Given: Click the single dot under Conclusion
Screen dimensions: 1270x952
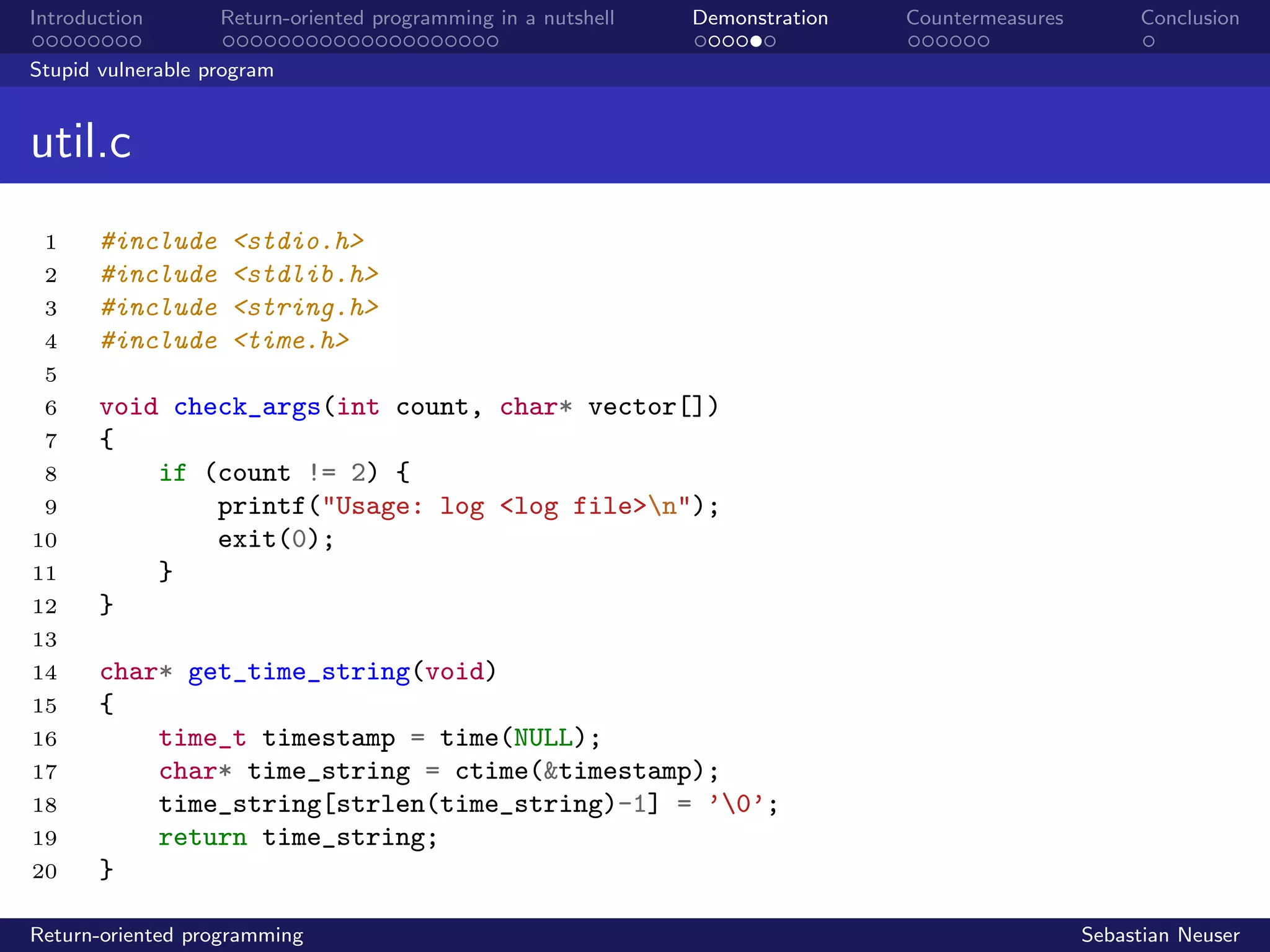Looking at the screenshot, I should [x=1148, y=42].
